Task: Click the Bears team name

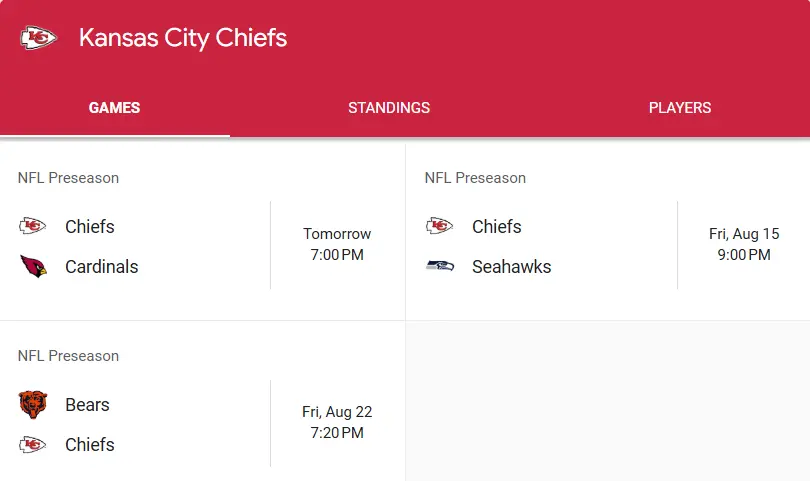Action: click(x=87, y=405)
